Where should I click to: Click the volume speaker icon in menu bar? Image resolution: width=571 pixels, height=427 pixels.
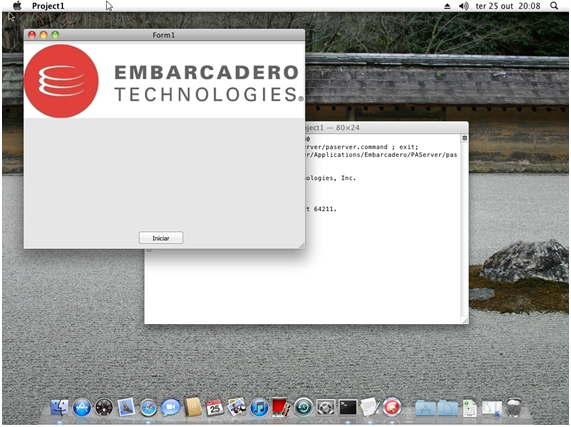coord(464,6)
